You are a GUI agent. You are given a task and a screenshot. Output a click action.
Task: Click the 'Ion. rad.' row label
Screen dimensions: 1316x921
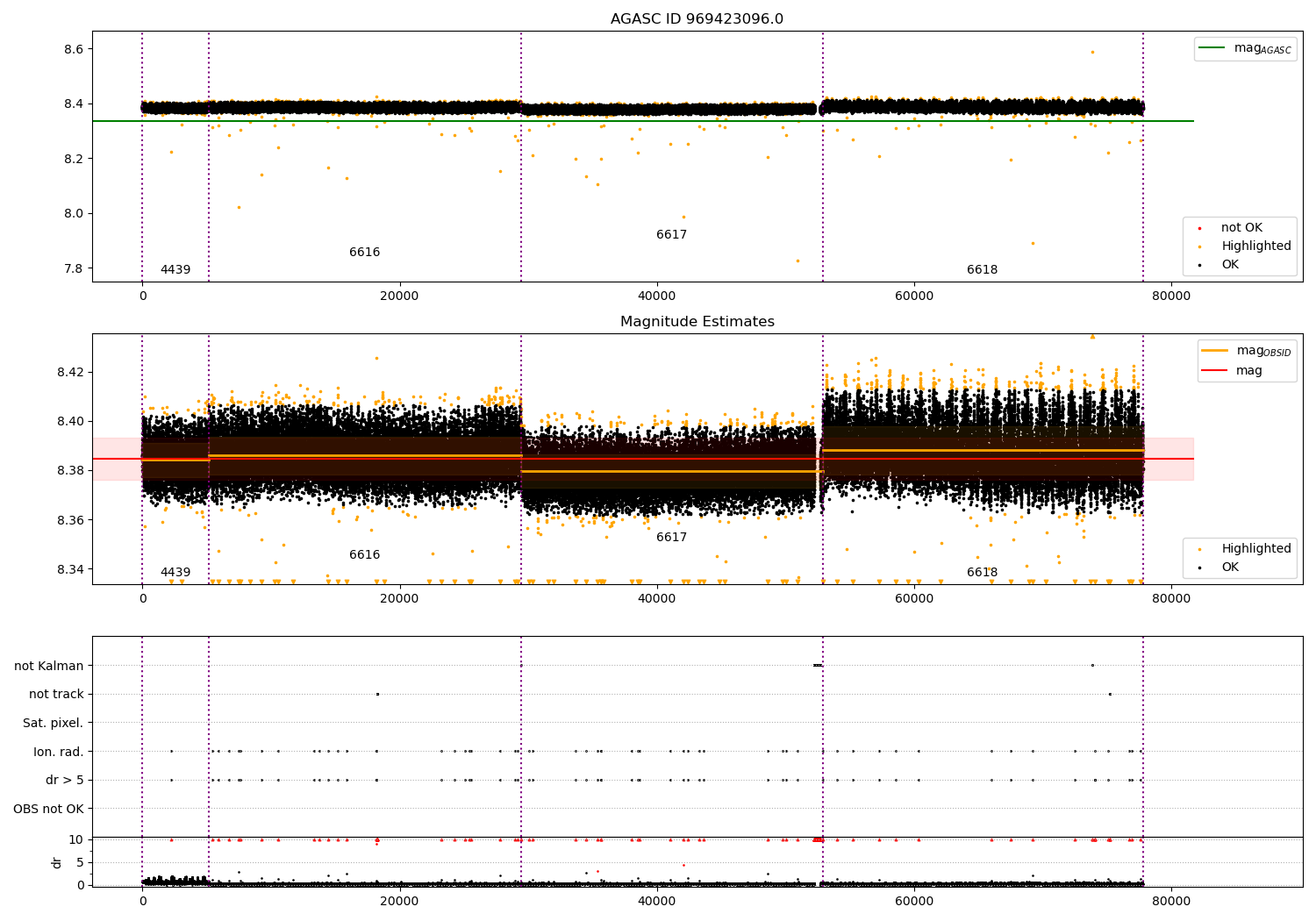[x=59, y=753]
